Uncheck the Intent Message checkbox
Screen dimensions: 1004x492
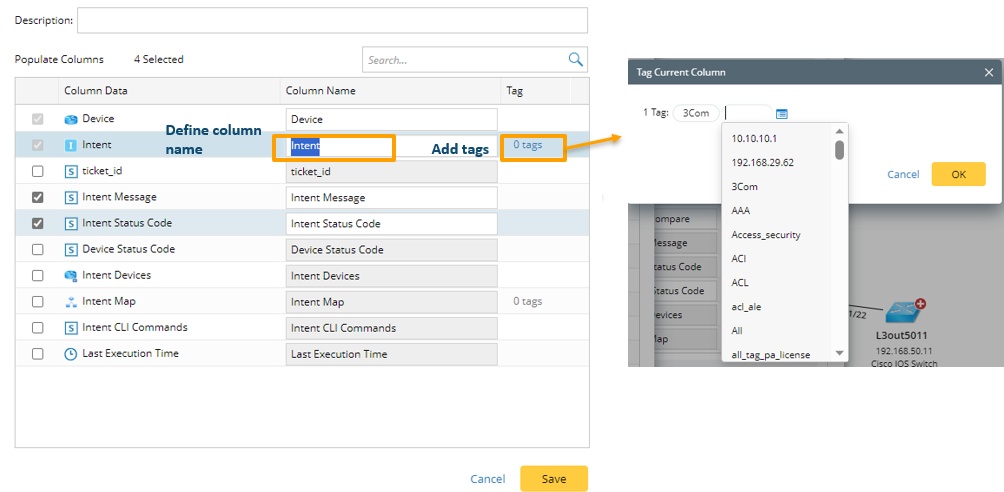(x=38, y=197)
